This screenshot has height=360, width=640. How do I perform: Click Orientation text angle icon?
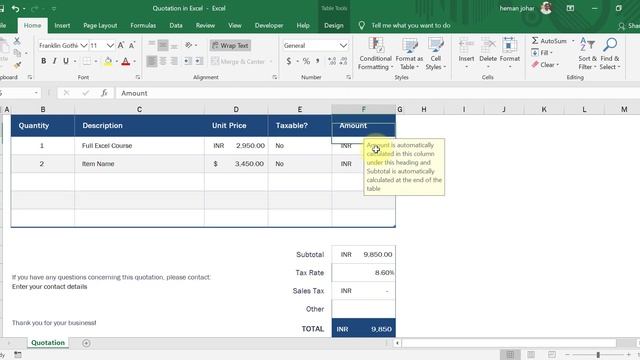pyautogui.click(x=189, y=45)
